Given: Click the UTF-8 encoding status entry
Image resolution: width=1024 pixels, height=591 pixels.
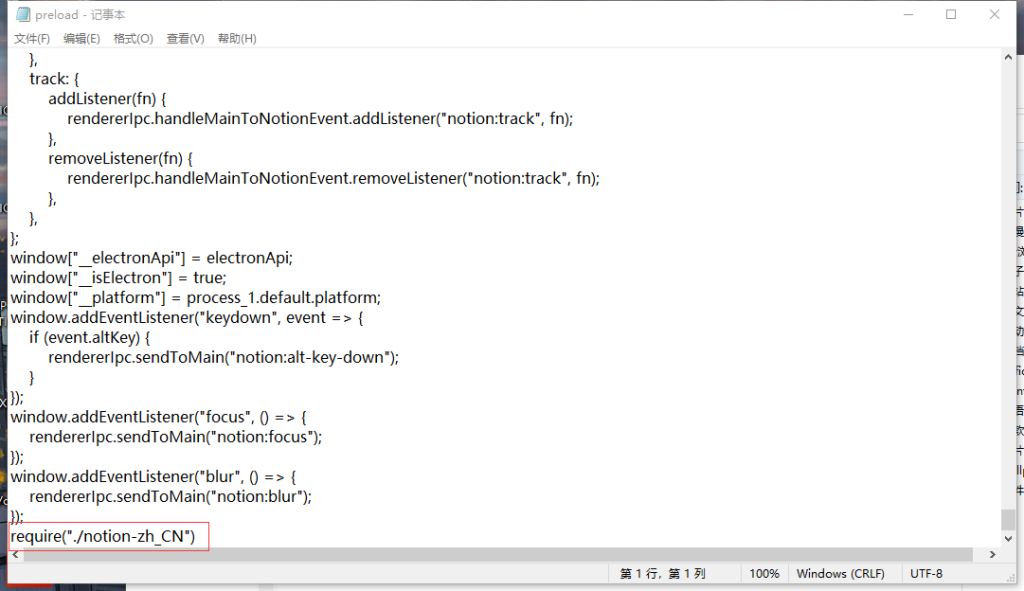Looking at the screenshot, I should 926,573.
